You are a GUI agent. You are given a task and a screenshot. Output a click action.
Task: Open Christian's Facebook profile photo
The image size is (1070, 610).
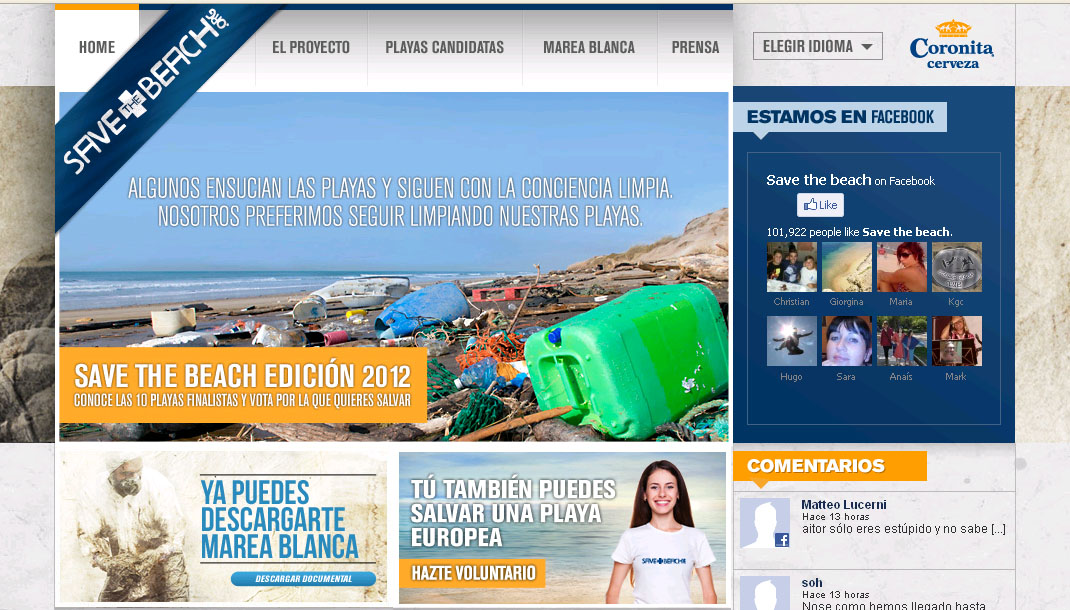[x=792, y=267]
